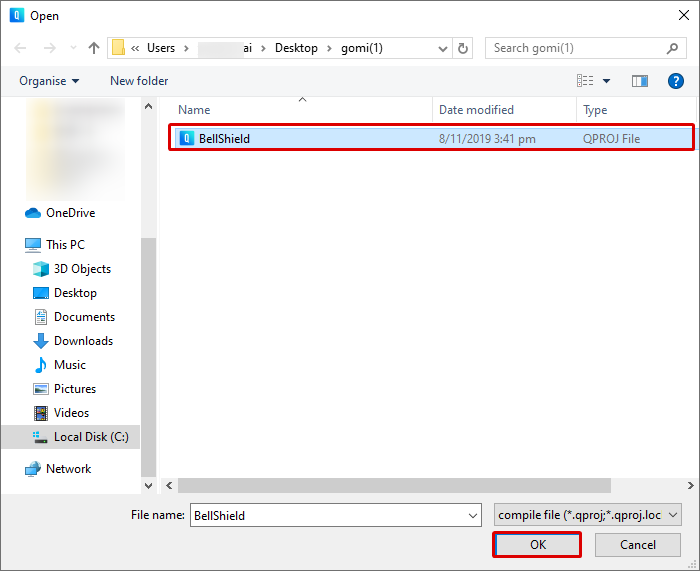The width and height of the screenshot is (700, 571).
Task: Toggle the preview pane icon
Action: (x=640, y=81)
